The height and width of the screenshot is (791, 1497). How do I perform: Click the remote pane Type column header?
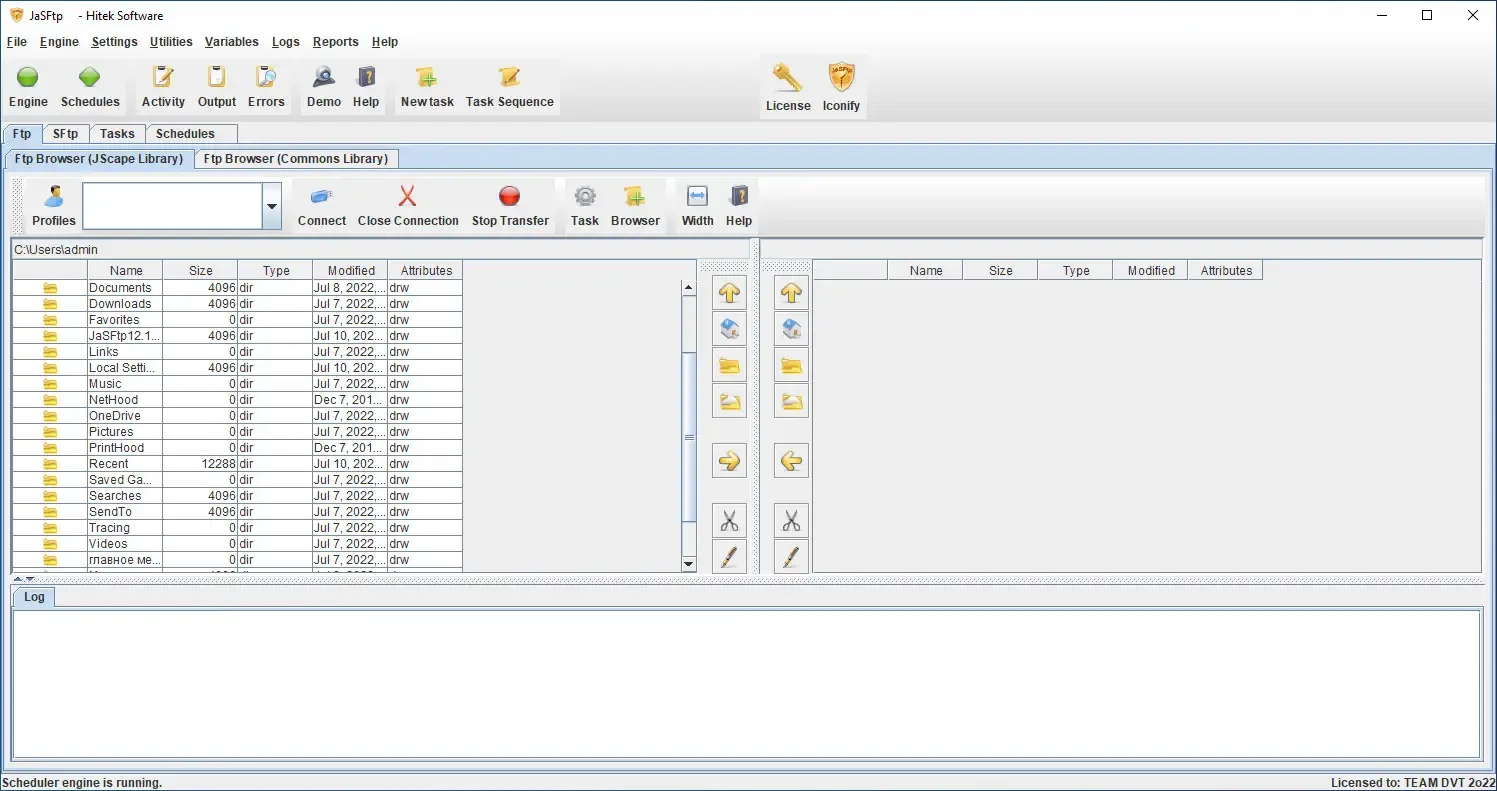pyautogui.click(x=1076, y=271)
